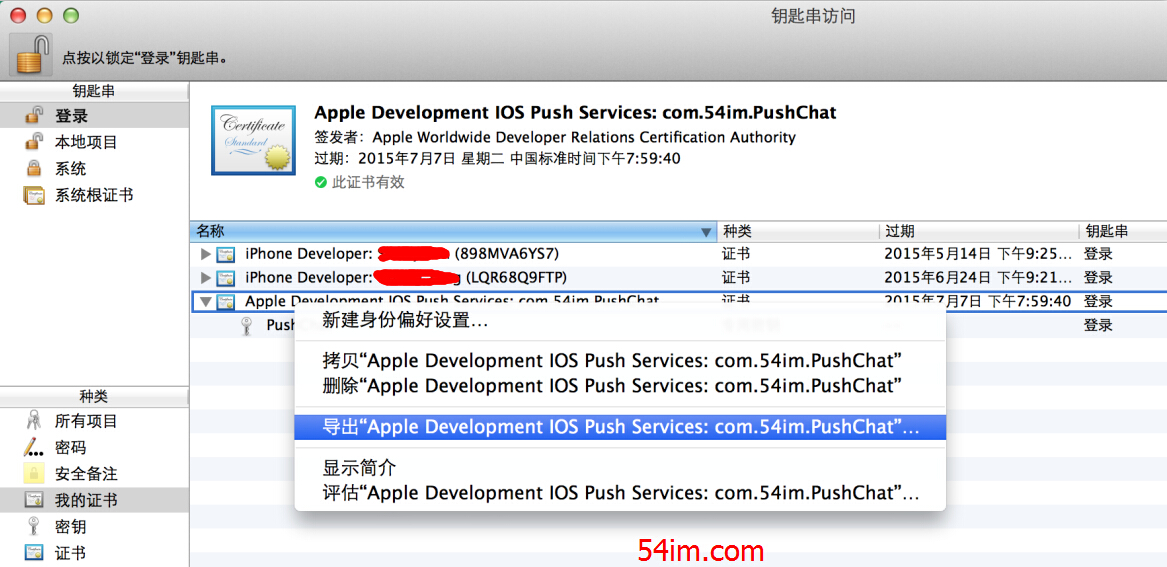Click the 钥匙串 sidebar section header
The image size is (1167, 567).
(x=94, y=92)
